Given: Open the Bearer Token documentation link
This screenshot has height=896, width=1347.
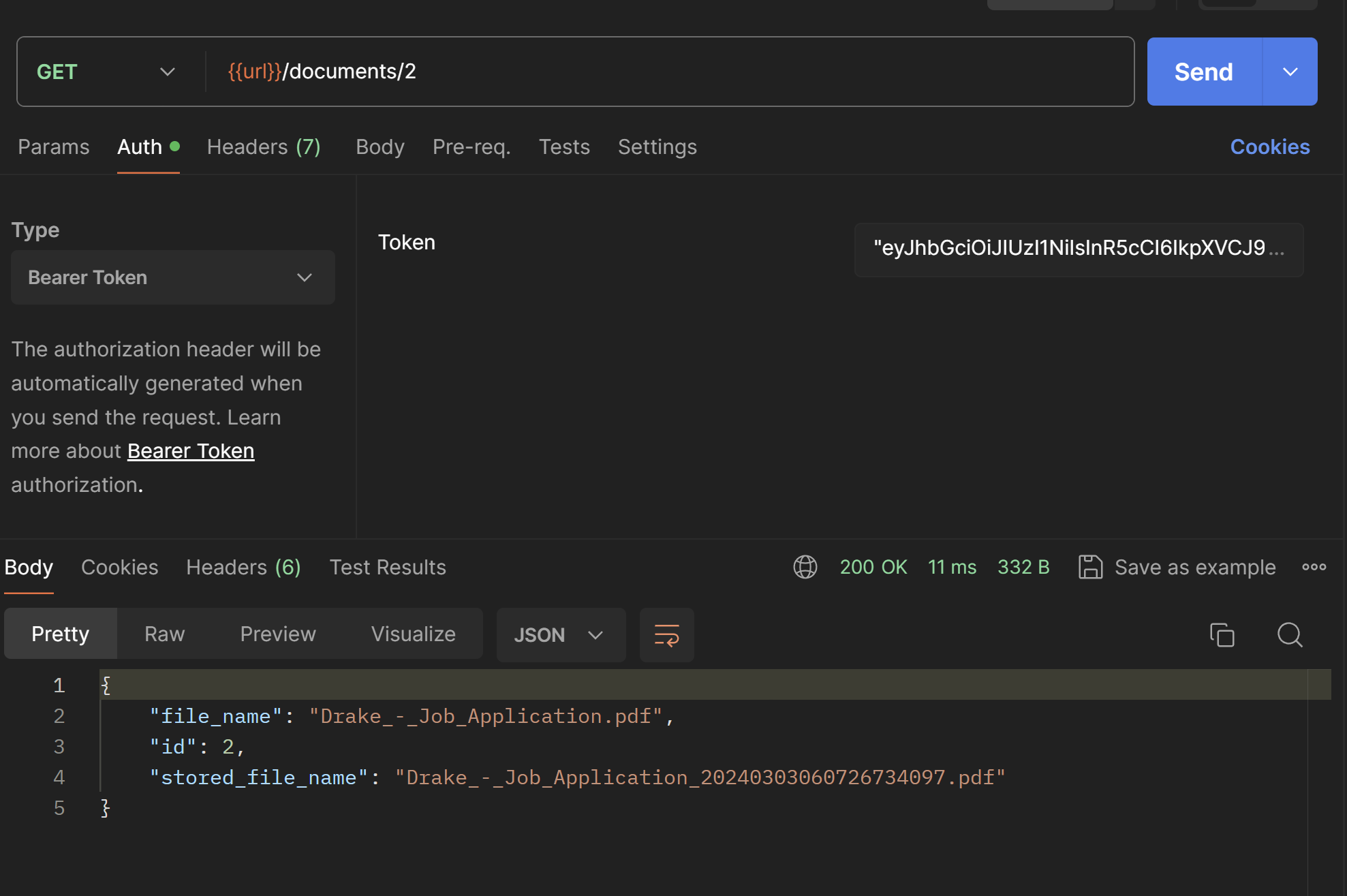Looking at the screenshot, I should (191, 451).
